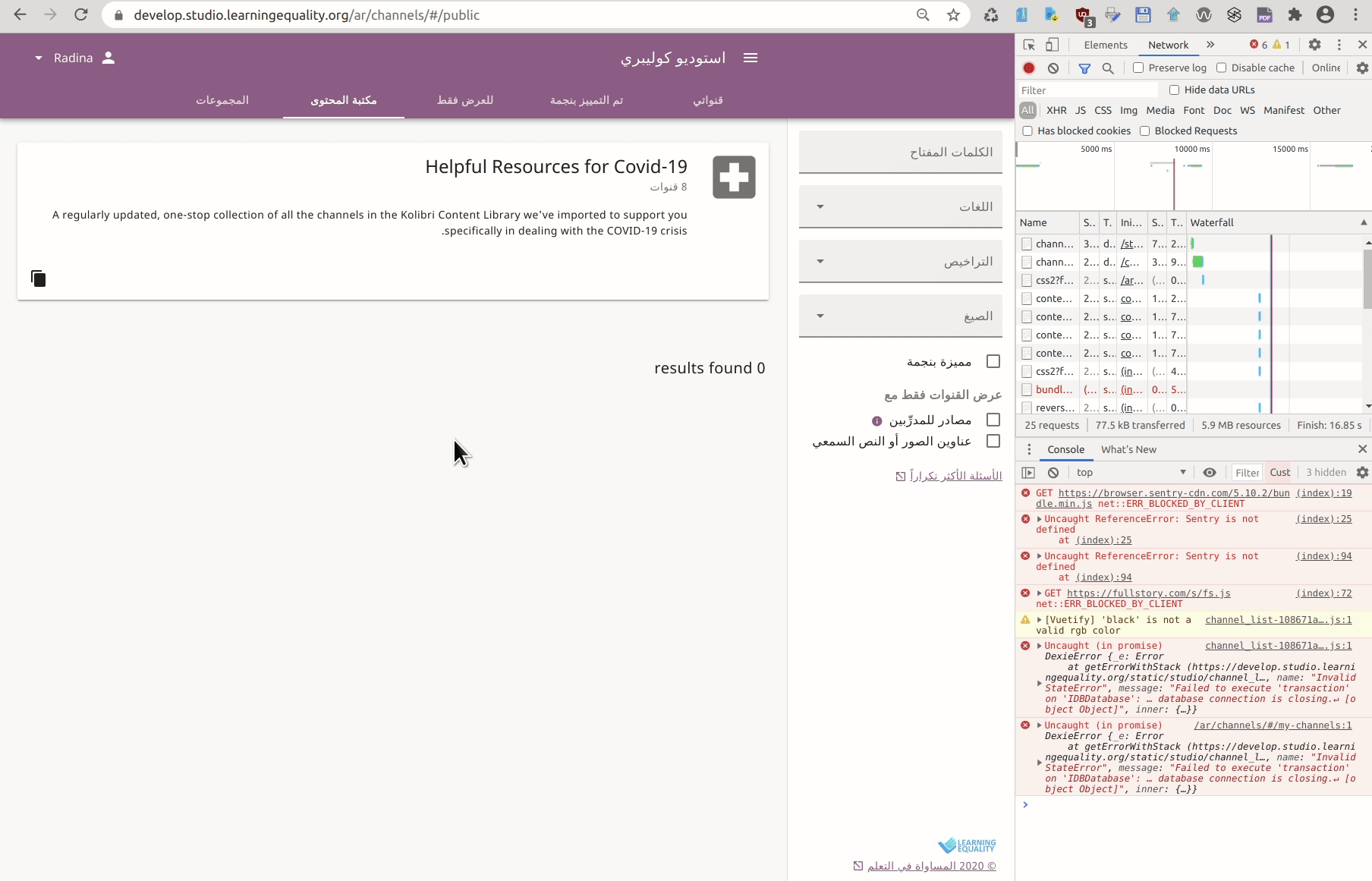Image resolution: width=1372 pixels, height=881 pixels.
Task: Click the Covid-19 collection plus thumbnail
Action: pyautogui.click(x=734, y=178)
